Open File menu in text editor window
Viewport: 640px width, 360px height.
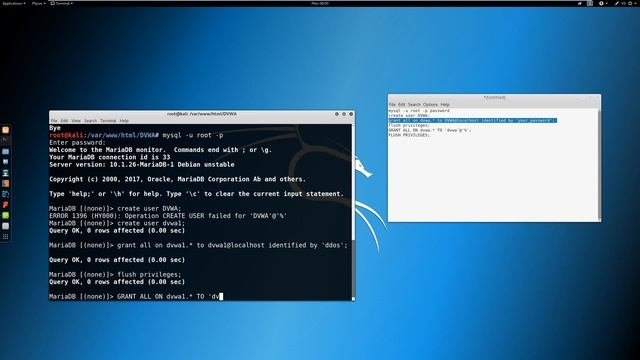click(392, 105)
